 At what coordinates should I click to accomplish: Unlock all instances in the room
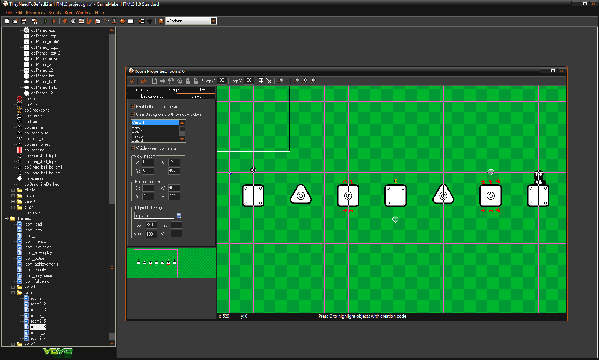coord(196,81)
